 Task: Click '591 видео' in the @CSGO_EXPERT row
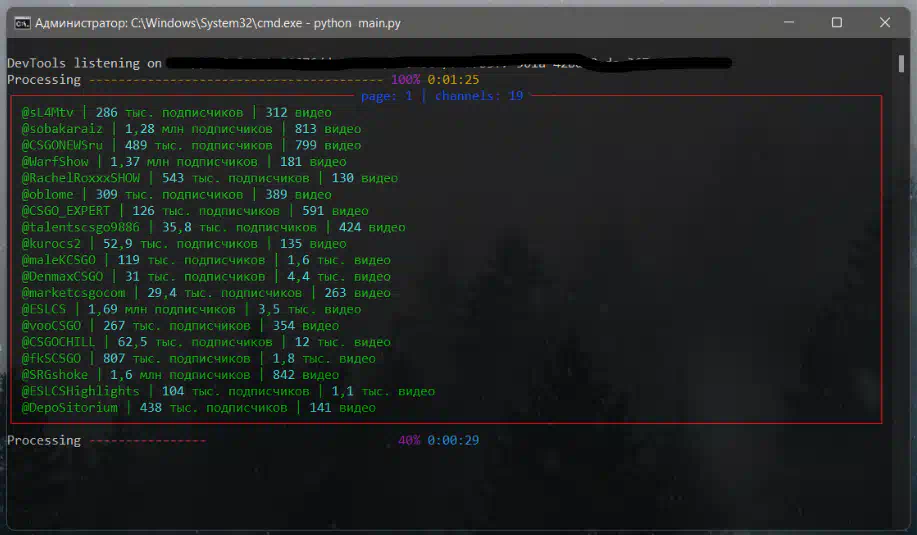pyautogui.click(x=335, y=210)
